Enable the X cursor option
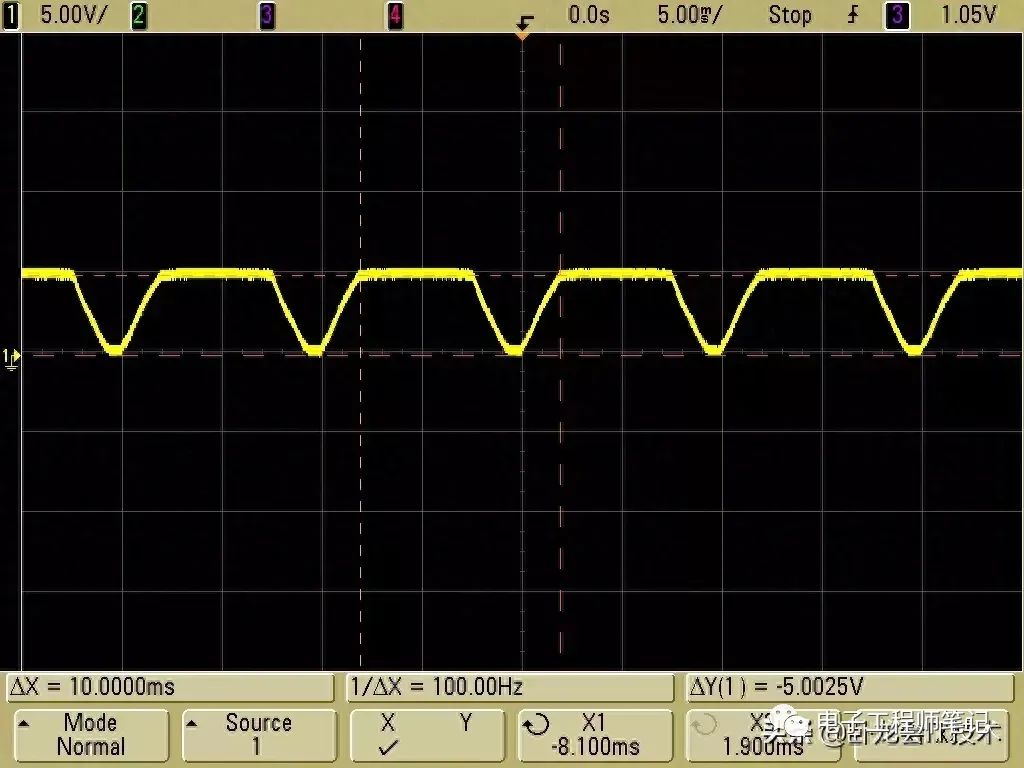 [388, 735]
